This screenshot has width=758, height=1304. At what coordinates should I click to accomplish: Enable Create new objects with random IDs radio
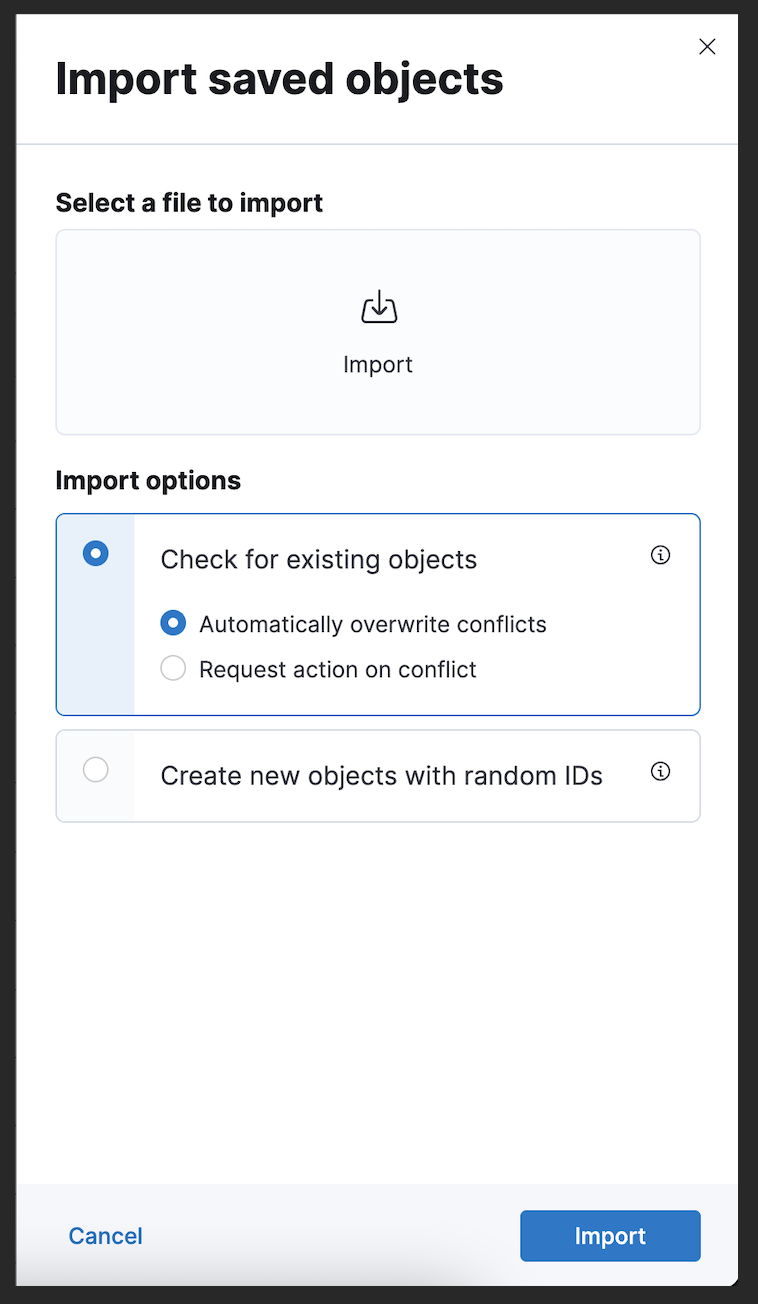pos(96,769)
